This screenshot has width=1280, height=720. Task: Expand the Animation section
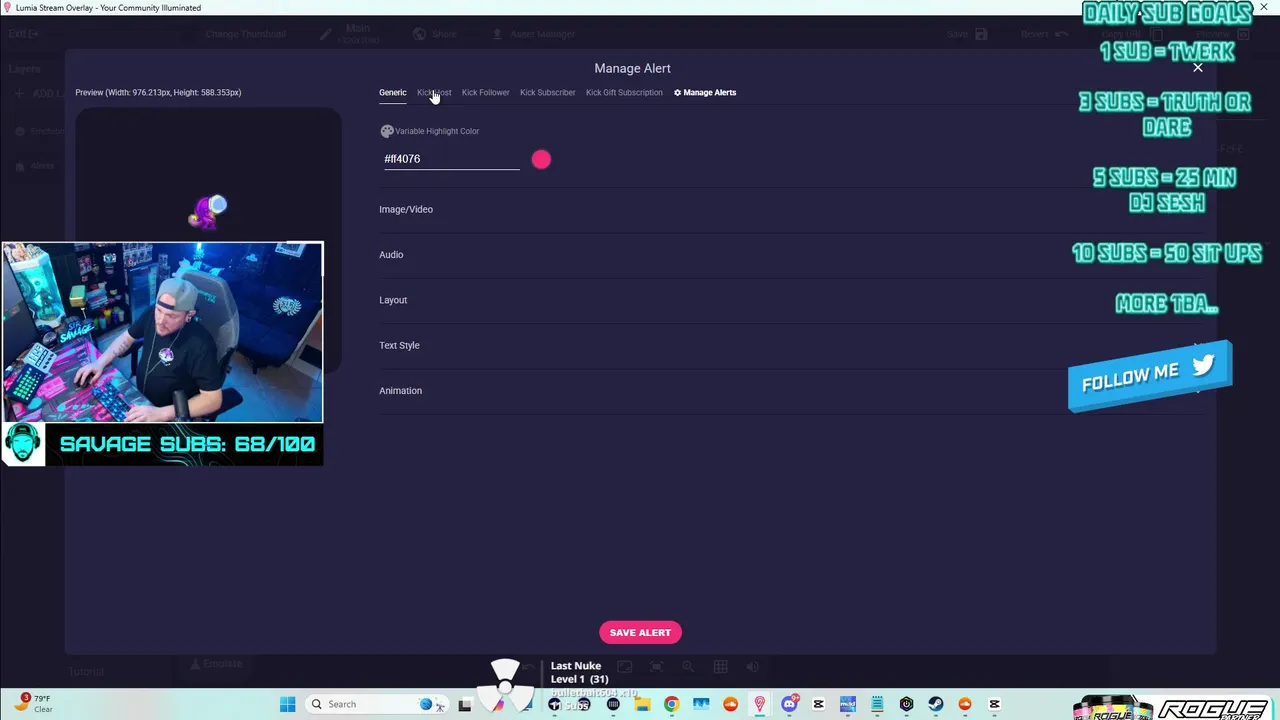(790, 390)
